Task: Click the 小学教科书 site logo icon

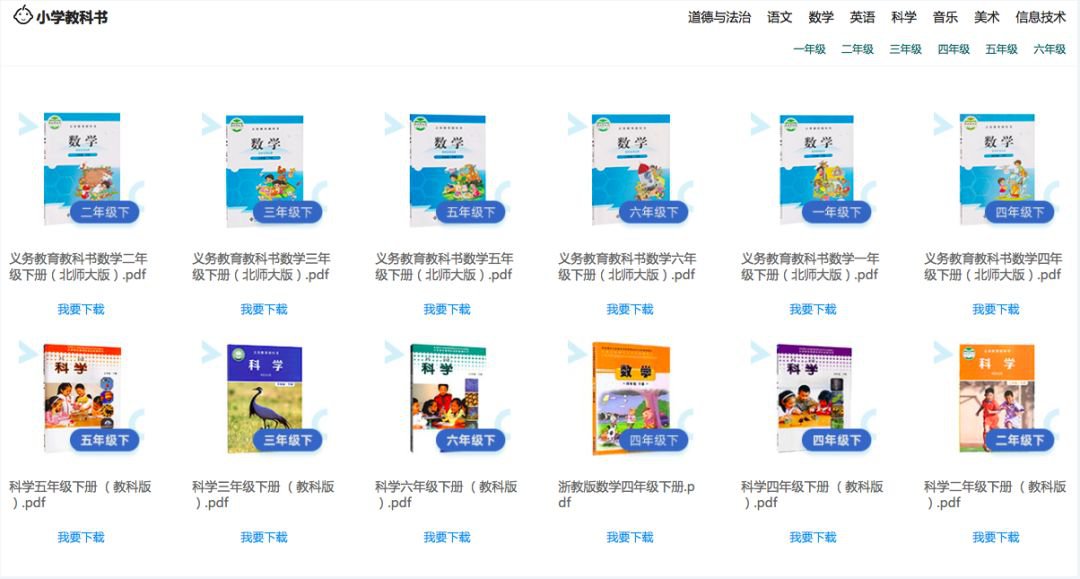Action: 23,15
